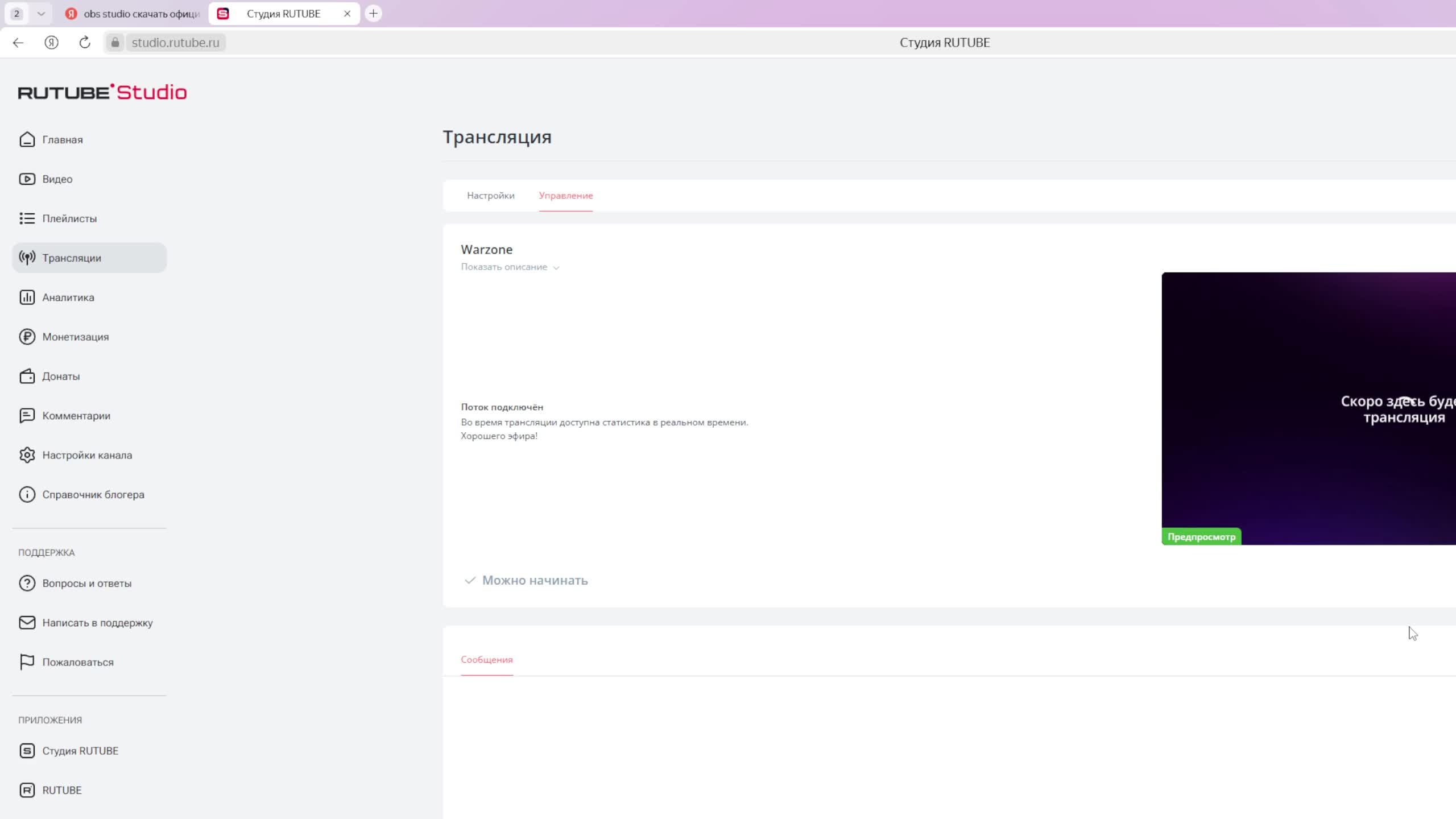This screenshot has height=819, width=1456.
Task: Expand the tab list chevron
Action: point(41,14)
